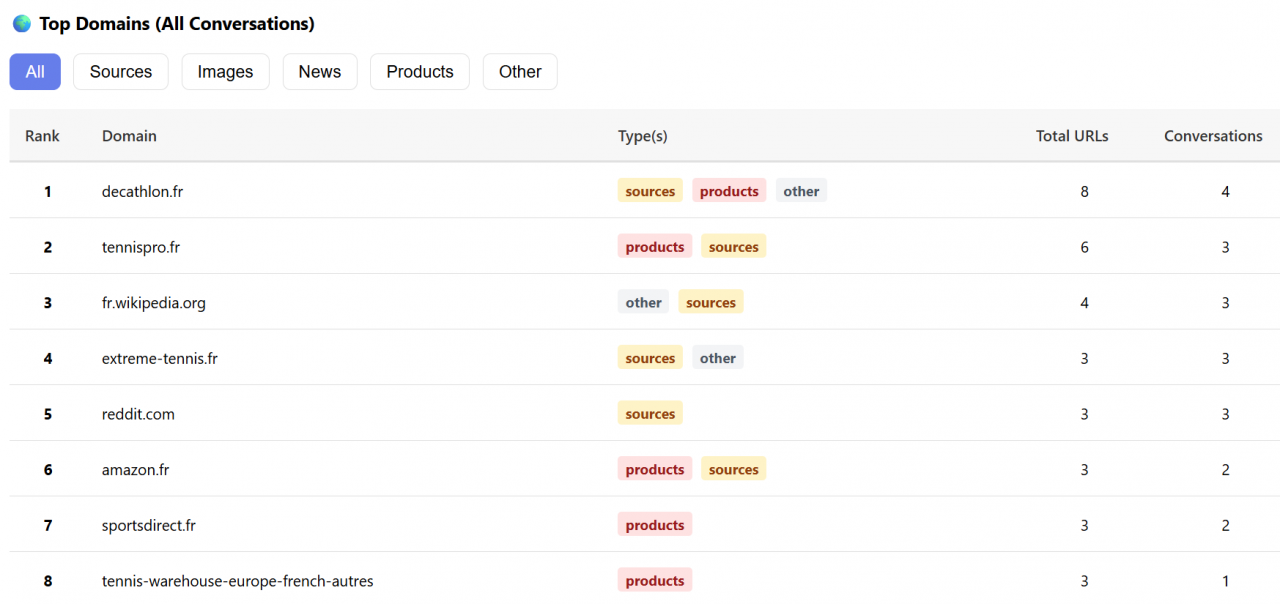Click the Domain column header

(129, 136)
